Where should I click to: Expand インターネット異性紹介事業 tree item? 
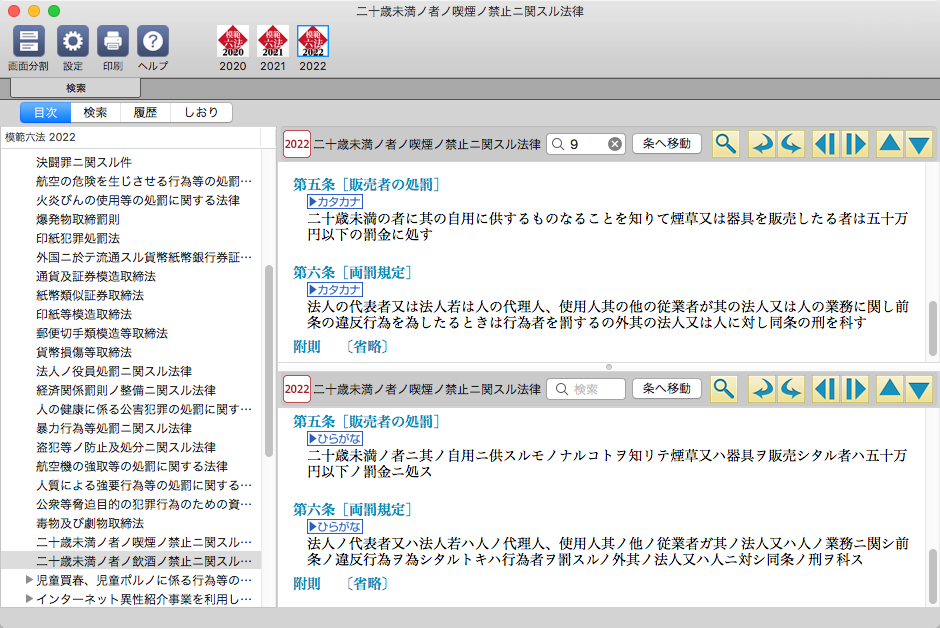click(x=29, y=599)
